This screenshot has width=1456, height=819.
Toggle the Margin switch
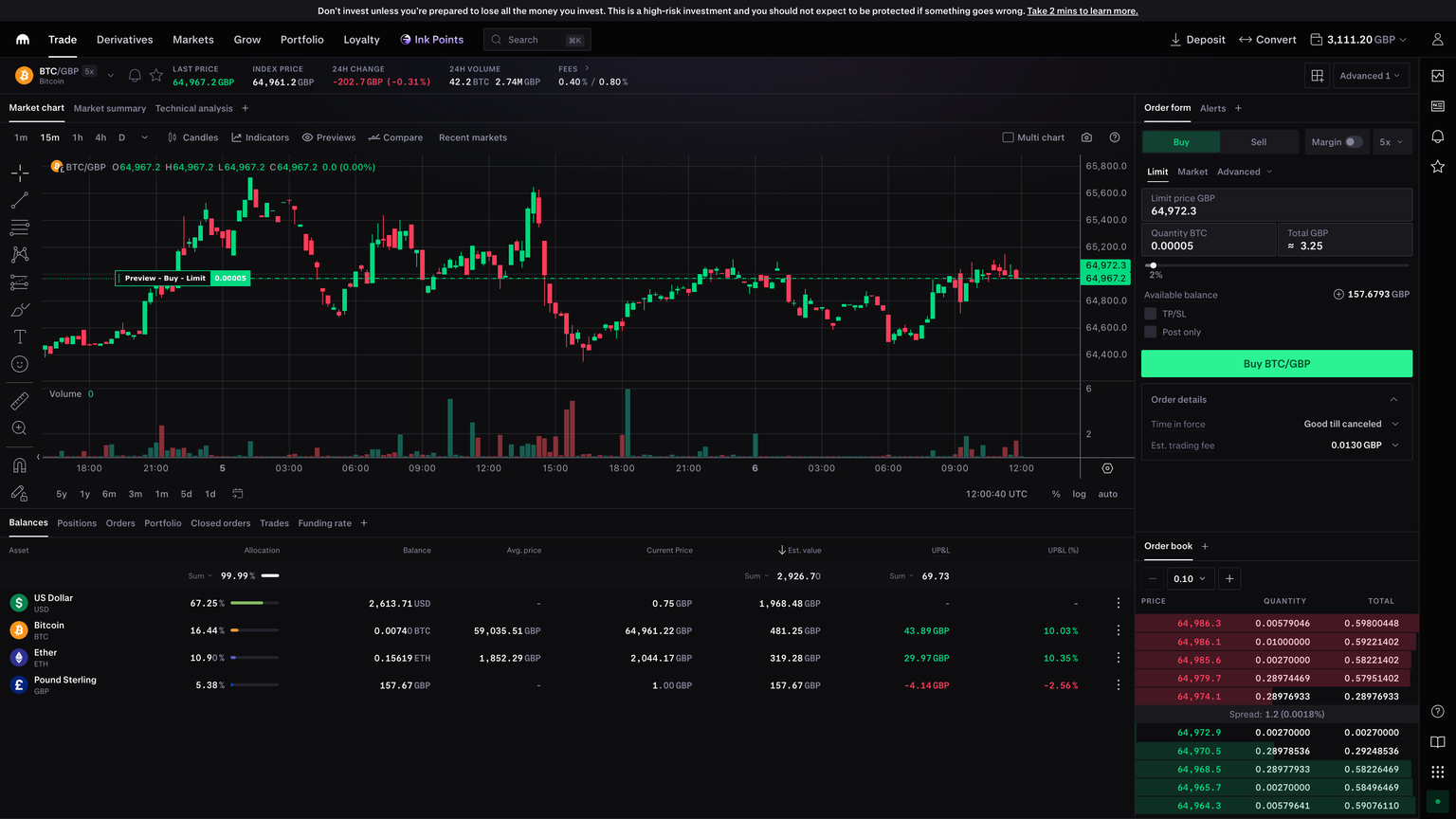coord(1354,142)
